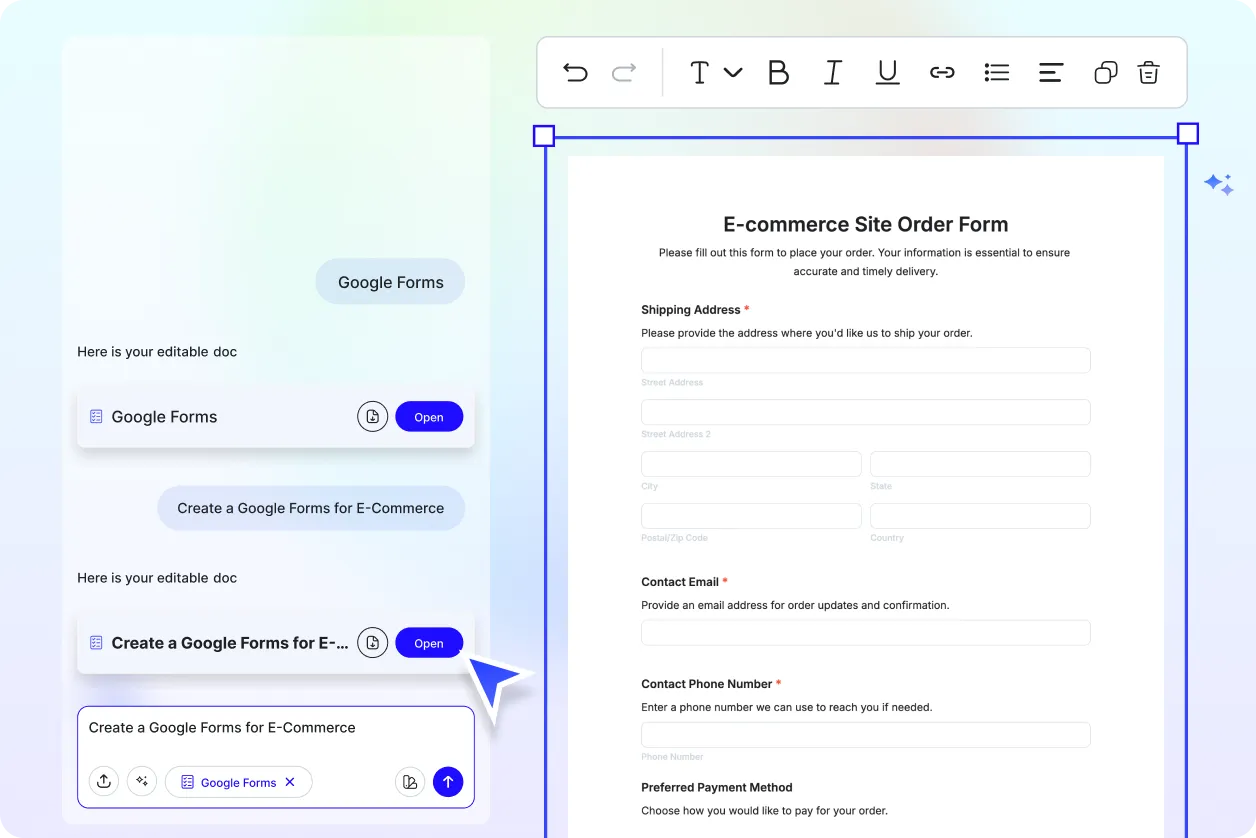Open the Google Forms editable doc
Image resolution: width=1256 pixels, height=838 pixels.
(429, 416)
